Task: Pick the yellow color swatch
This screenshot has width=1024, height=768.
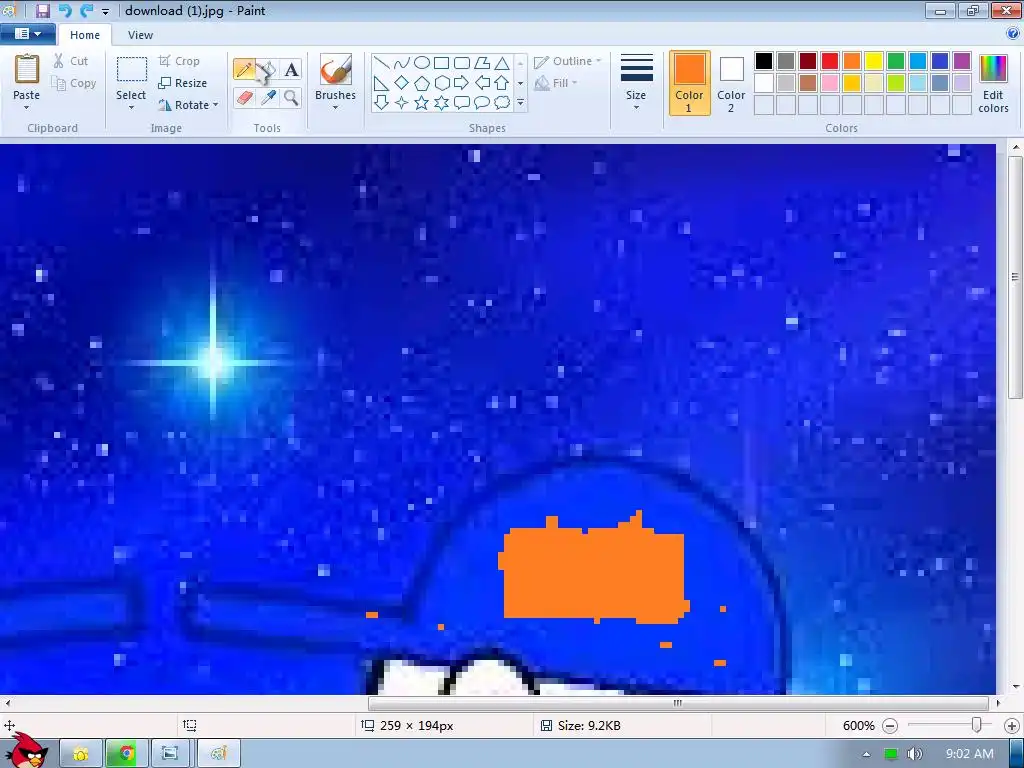Action: click(874, 61)
